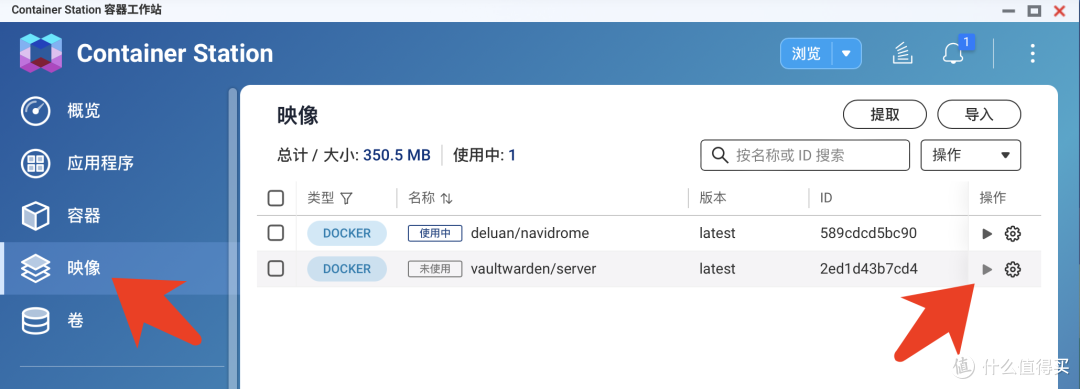Click the 浏览 browse button
Screen dimensions: 1080x389
(806, 54)
